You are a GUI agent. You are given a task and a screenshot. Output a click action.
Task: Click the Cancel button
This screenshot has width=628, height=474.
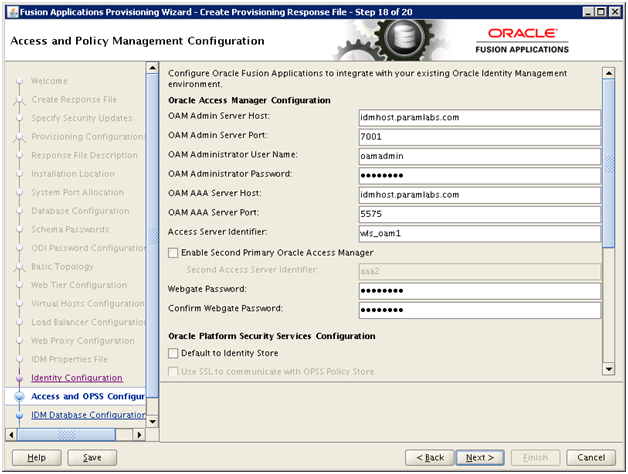[591, 458]
